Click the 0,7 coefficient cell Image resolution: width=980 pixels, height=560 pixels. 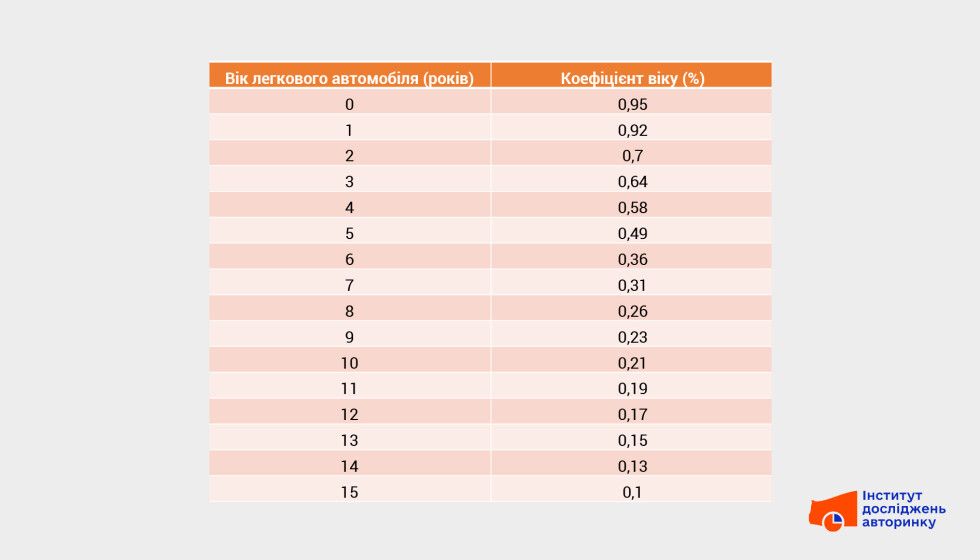coord(632,156)
